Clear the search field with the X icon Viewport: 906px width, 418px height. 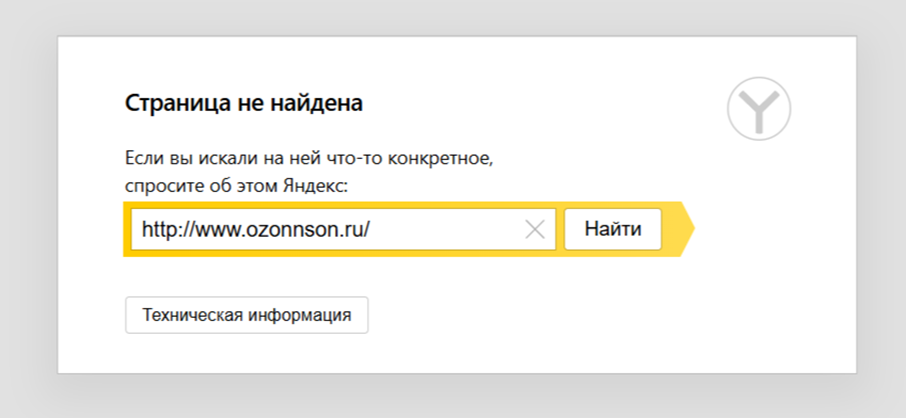535,230
